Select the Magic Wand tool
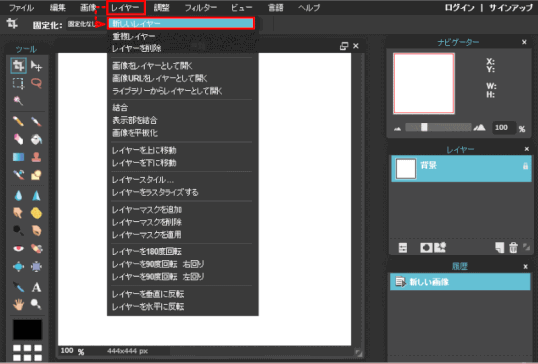 tap(18, 101)
